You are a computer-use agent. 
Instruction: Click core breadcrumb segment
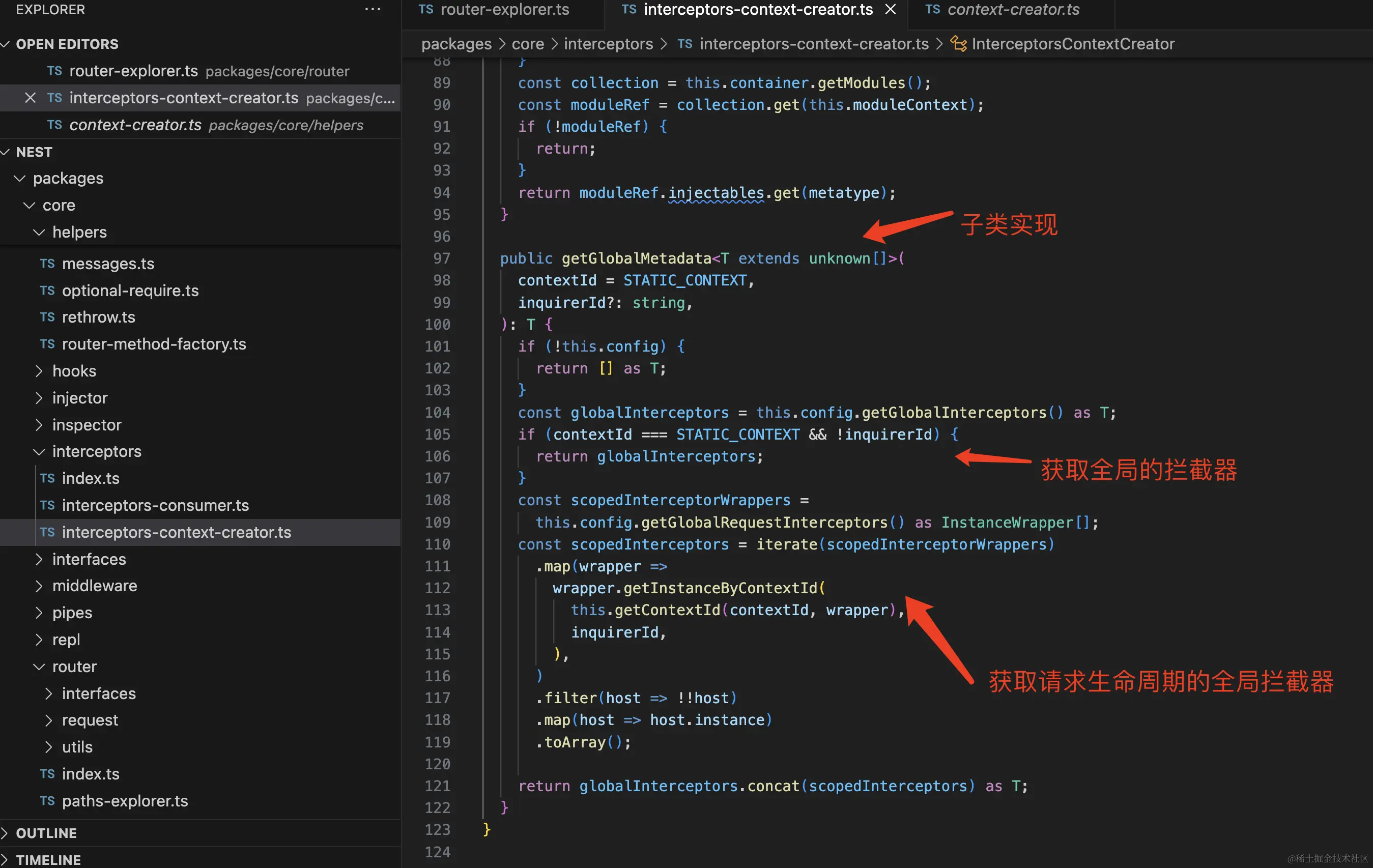(x=528, y=44)
